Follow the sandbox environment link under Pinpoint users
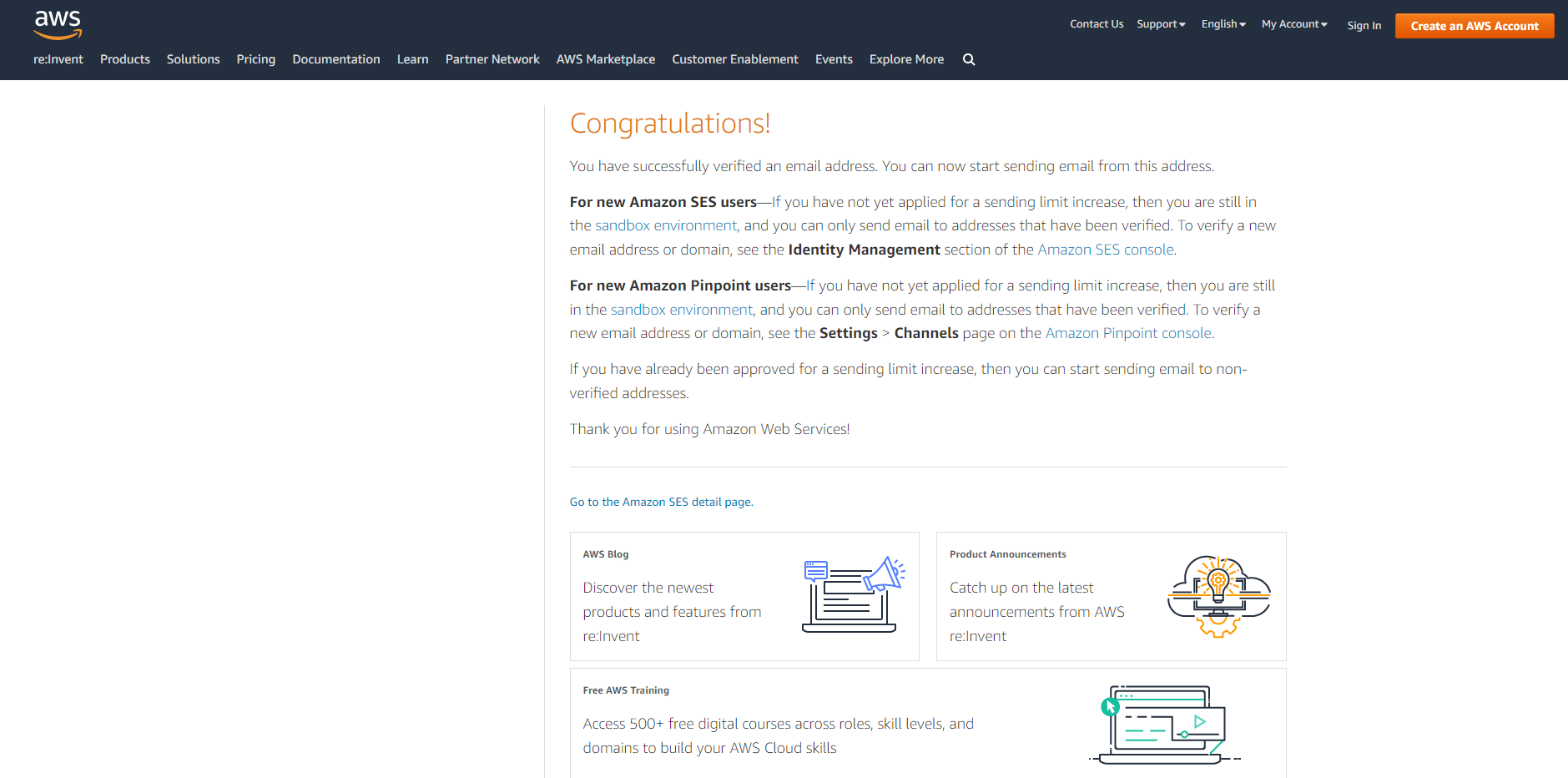The width and height of the screenshot is (1568, 778). pos(682,310)
